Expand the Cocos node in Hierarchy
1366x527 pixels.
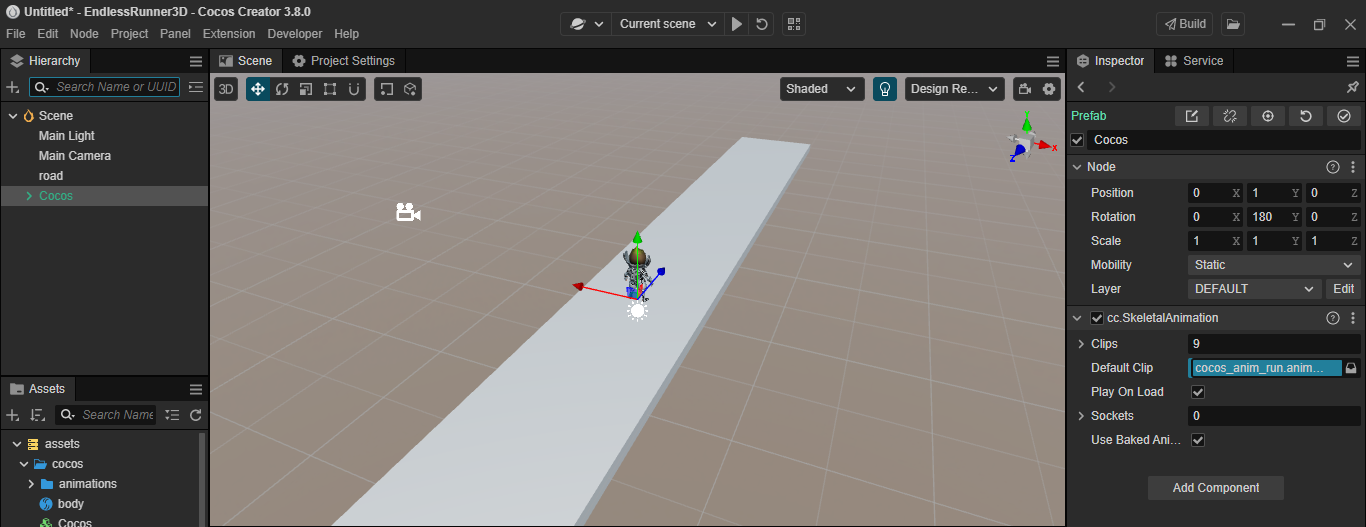point(28,196)
